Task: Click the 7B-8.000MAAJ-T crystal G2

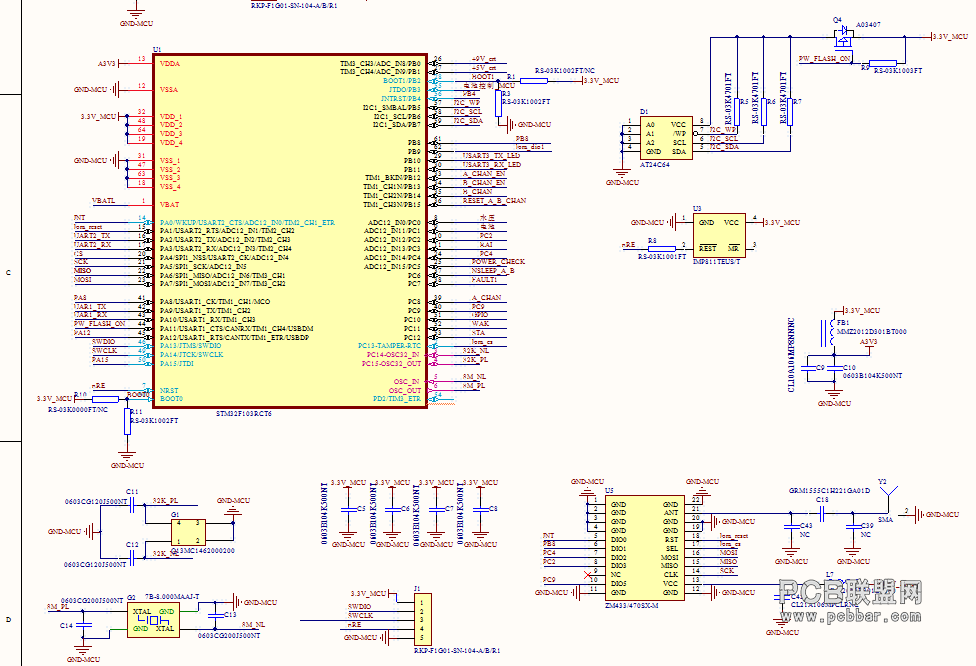Action: pos(154,620)
